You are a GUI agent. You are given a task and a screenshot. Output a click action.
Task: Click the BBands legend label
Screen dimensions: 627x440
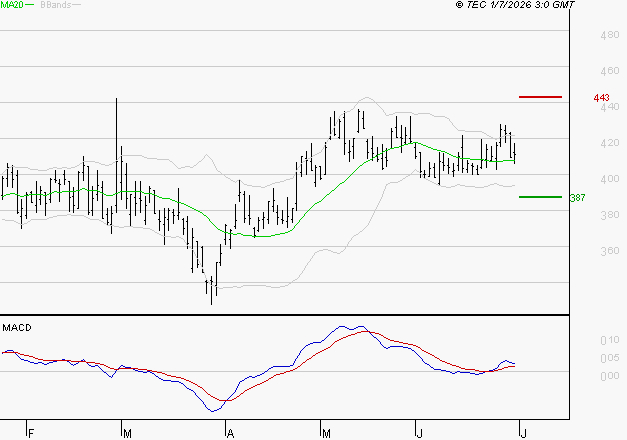tap(56, 5)
